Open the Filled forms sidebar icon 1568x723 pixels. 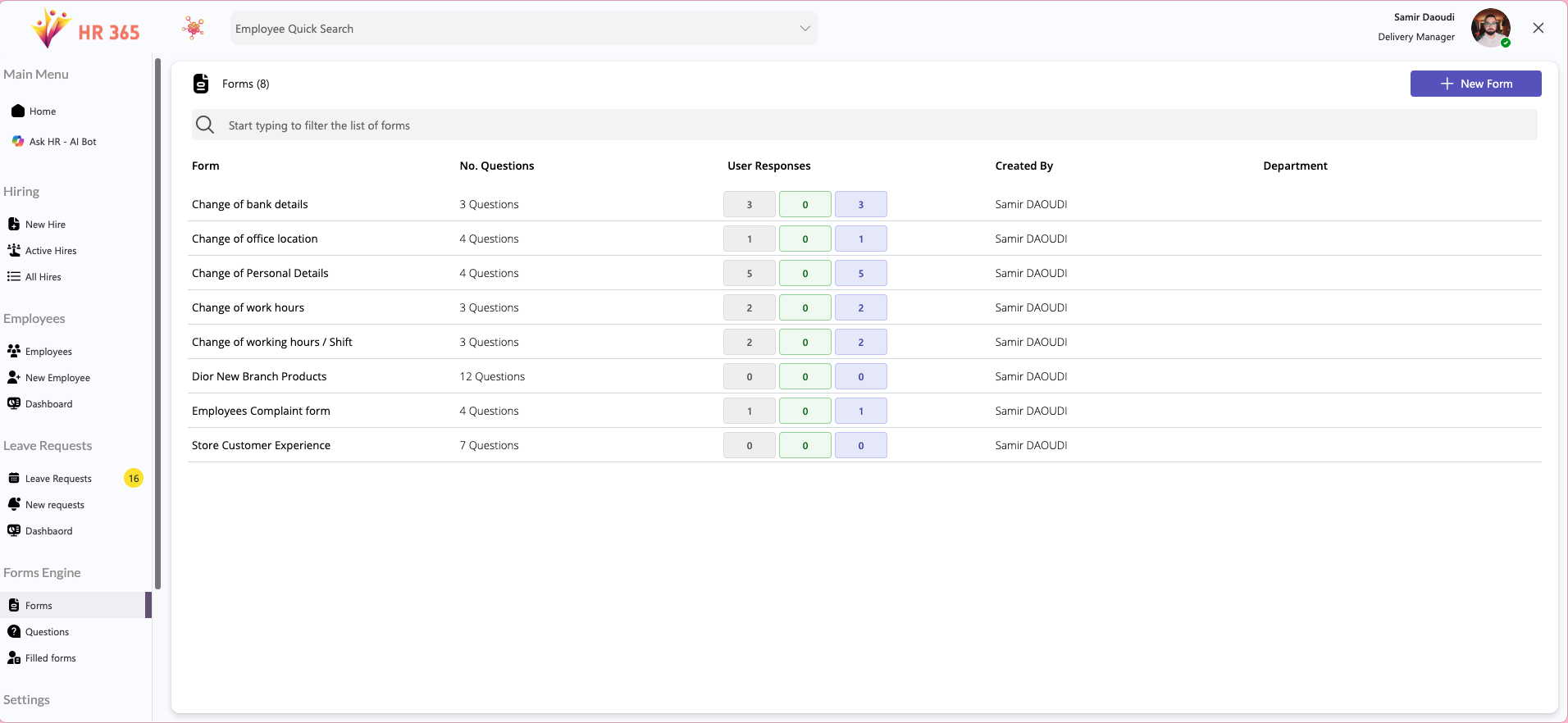click(14, 657)
